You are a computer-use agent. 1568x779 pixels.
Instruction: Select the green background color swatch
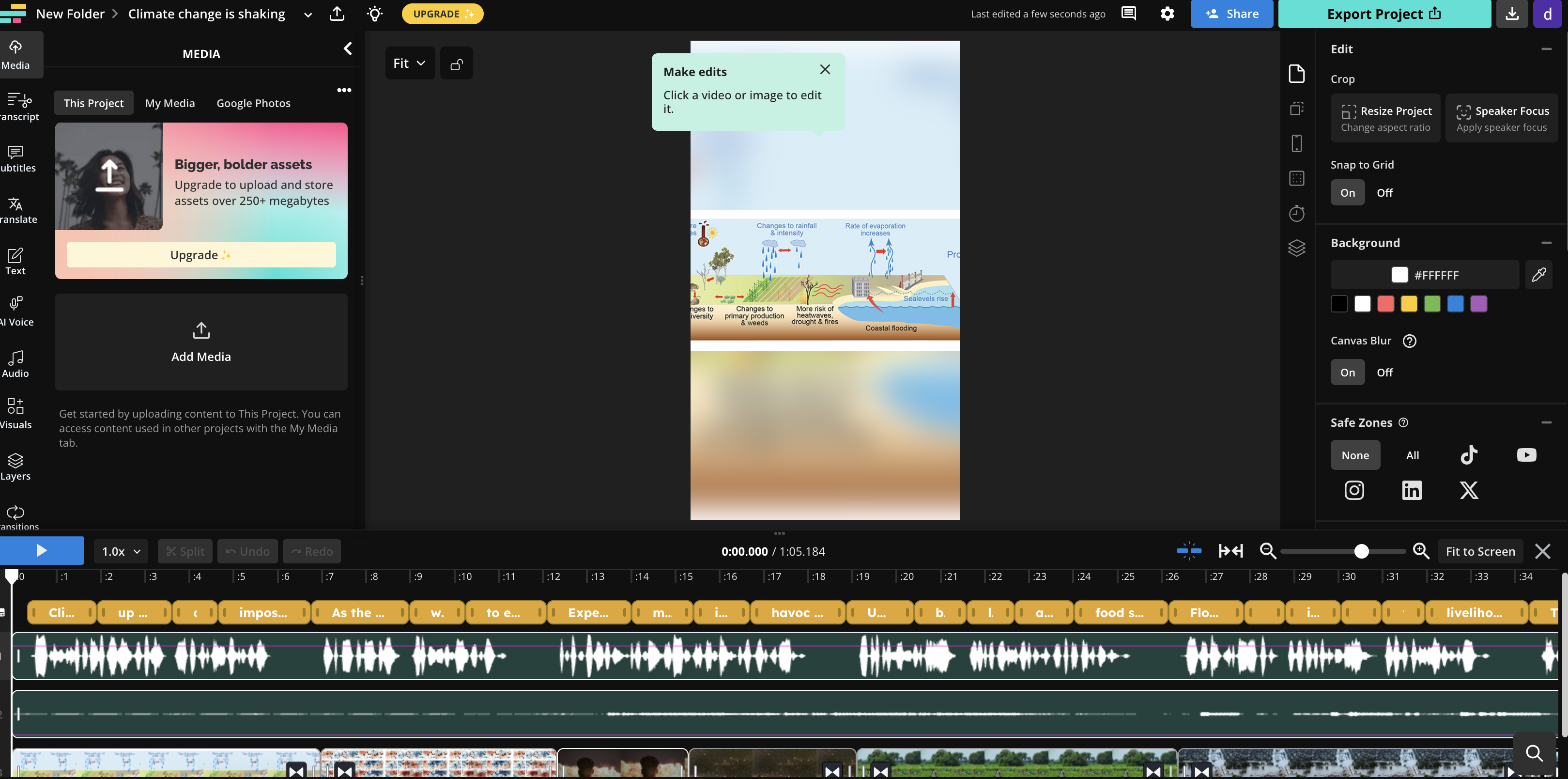[1432, 303]
